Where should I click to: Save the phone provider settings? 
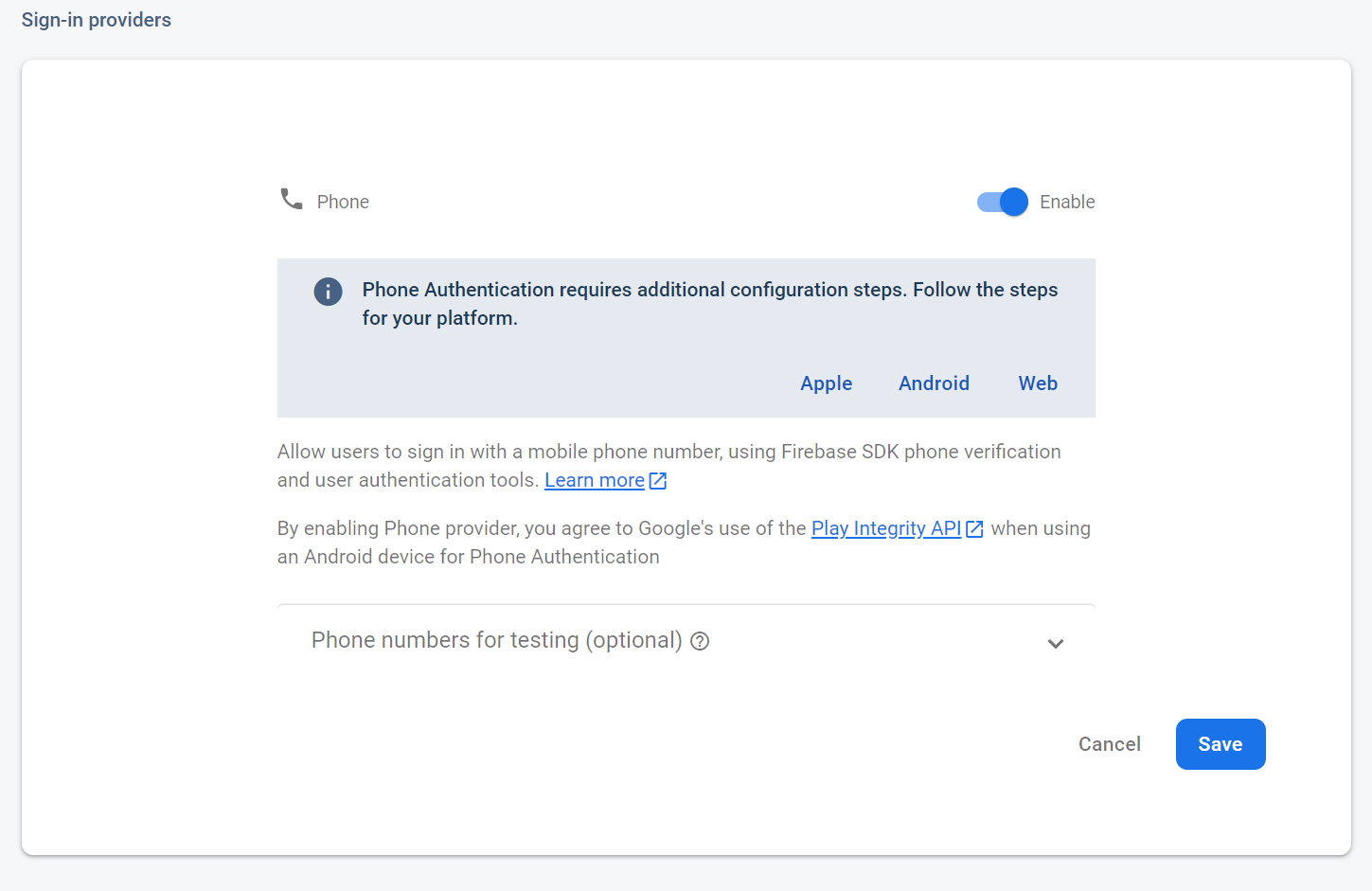tap(1221, 744)
